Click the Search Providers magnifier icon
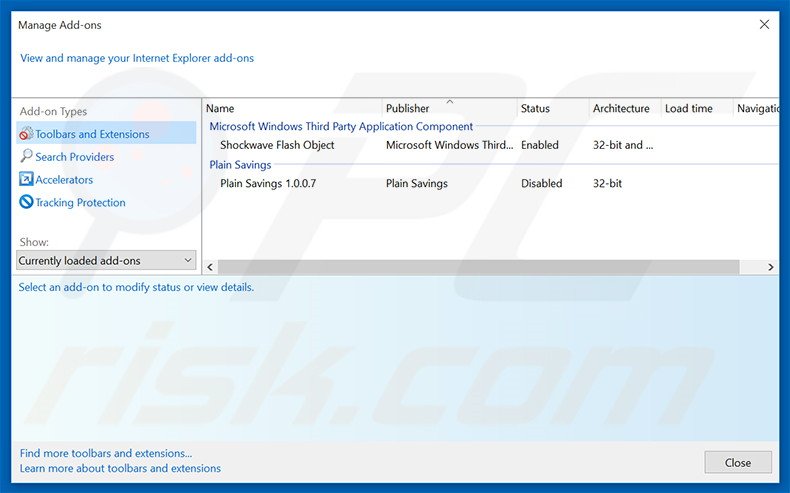The image size is (790, 493). click(x=27, y=157)
